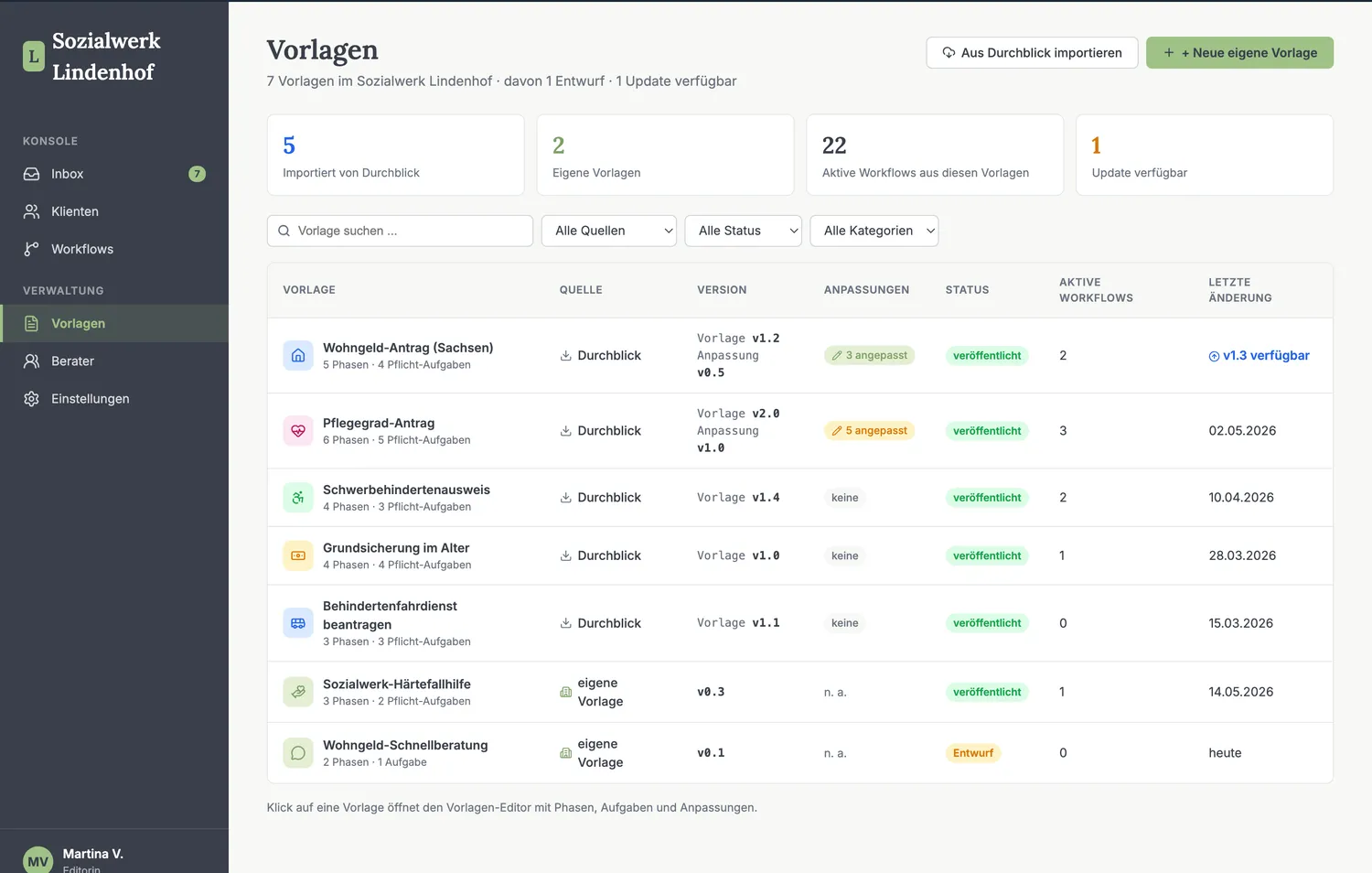Click veröffentlicht badge in Schwerbehindertenausweis row
The height and width of the screenshot is (873, 1372).
pos(987,497)
